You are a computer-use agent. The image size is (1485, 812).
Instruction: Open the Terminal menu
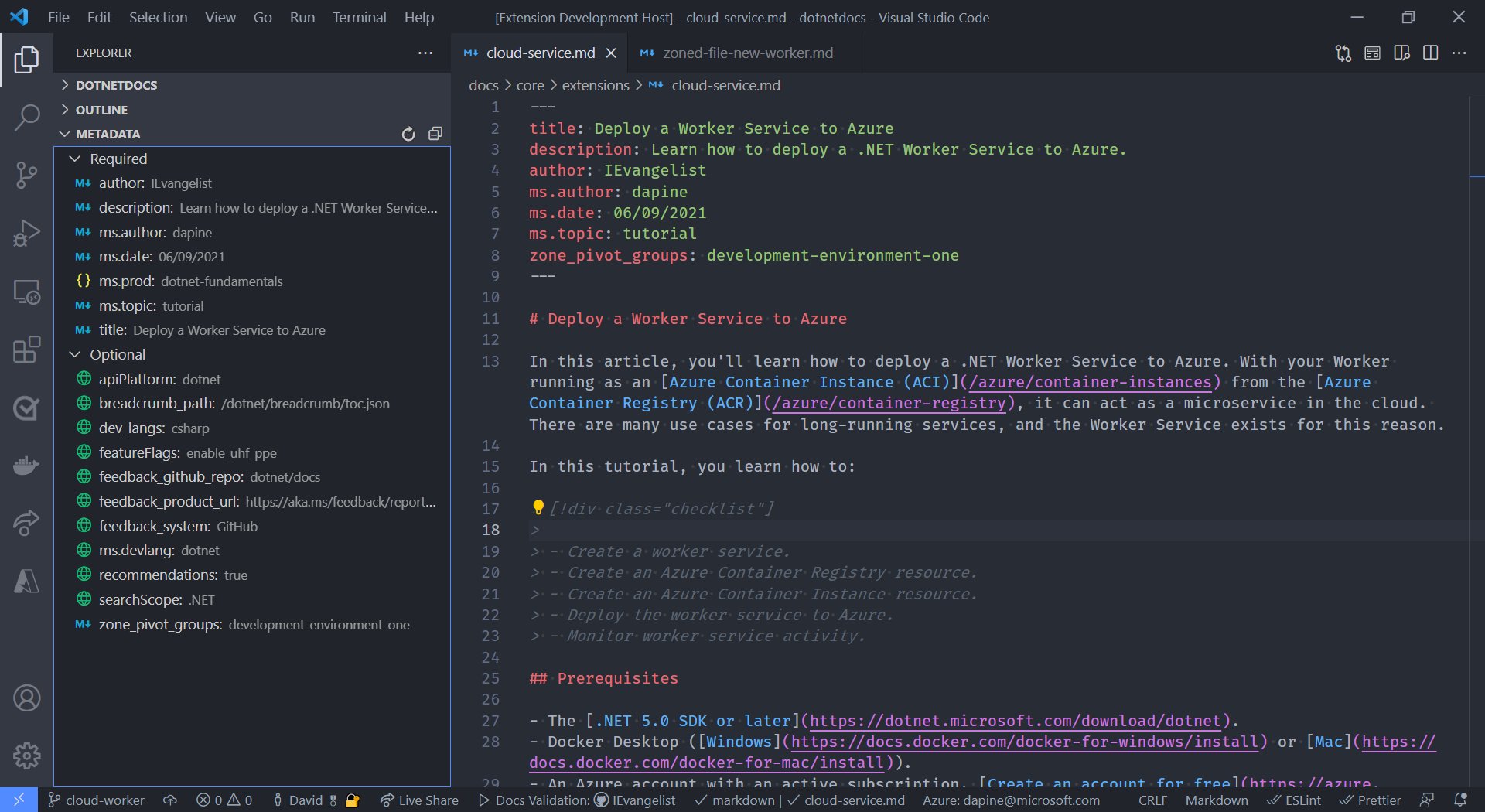click(x=359, y=17)
